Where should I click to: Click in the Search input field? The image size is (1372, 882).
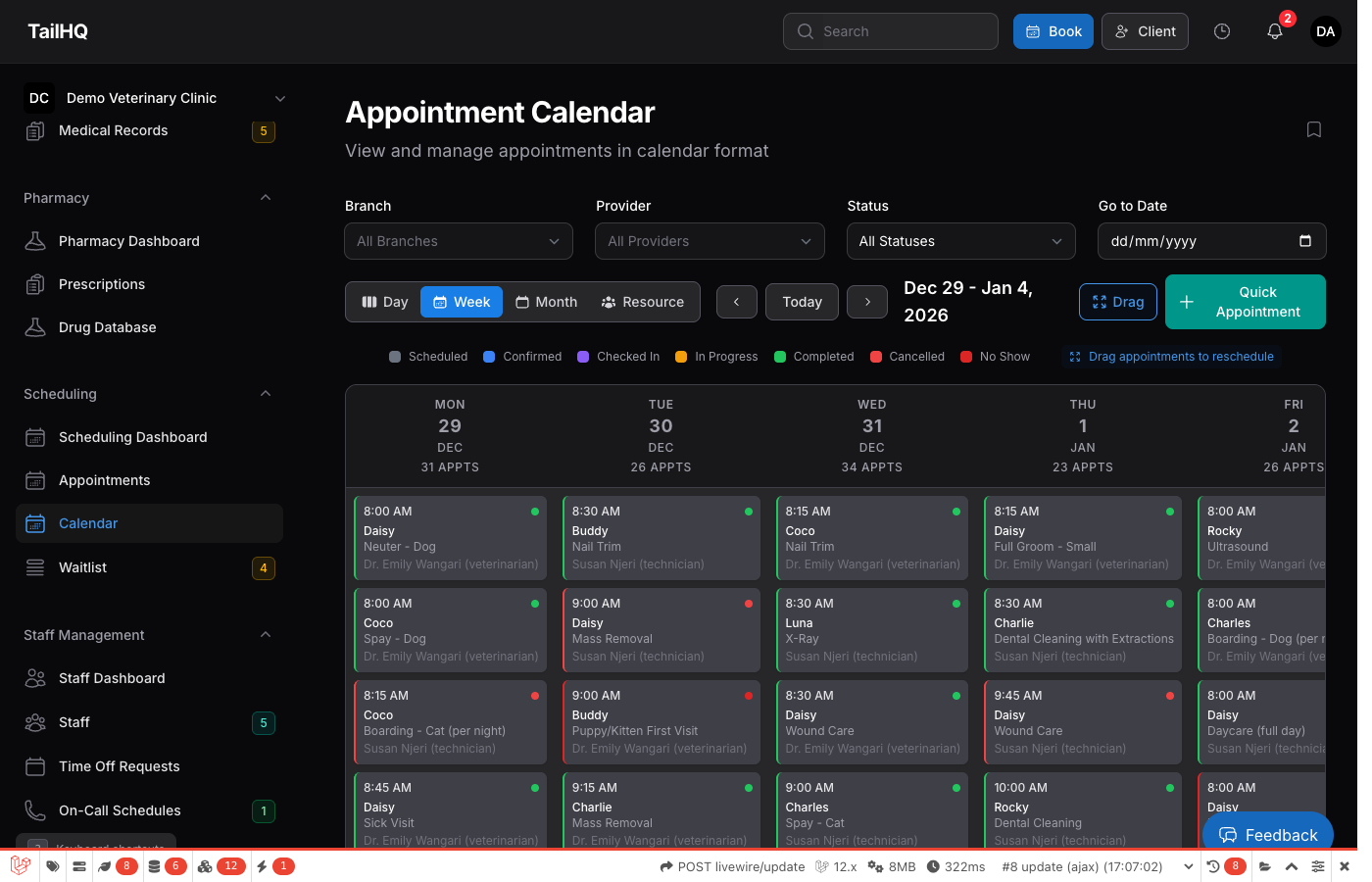point(890,31)
